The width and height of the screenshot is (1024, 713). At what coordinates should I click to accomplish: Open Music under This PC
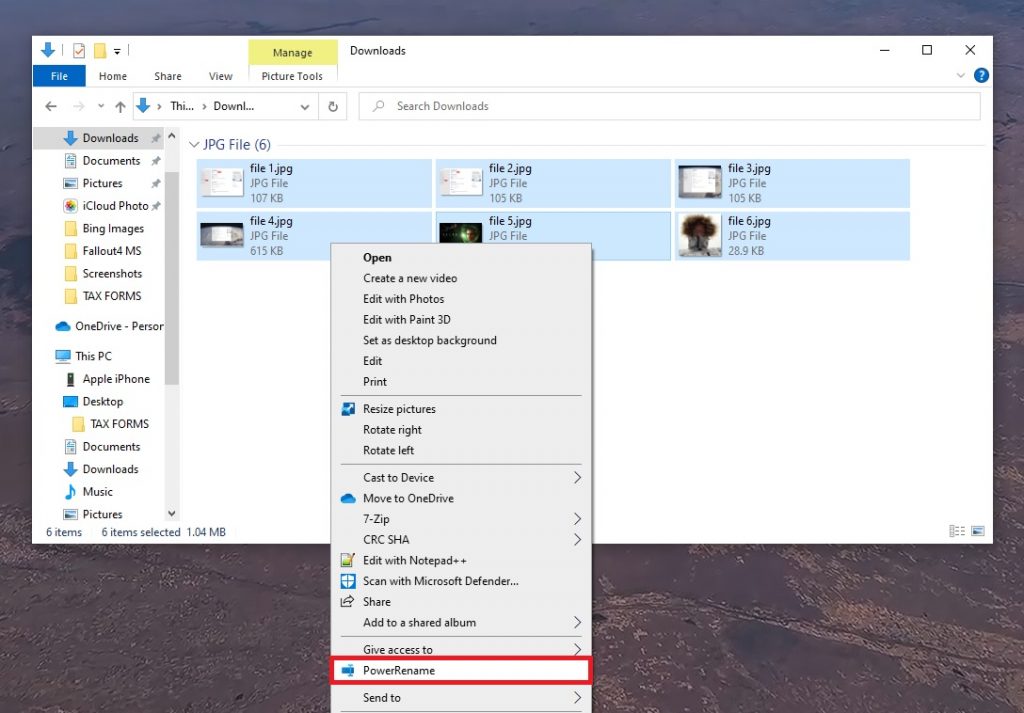[x=98, y=492]
